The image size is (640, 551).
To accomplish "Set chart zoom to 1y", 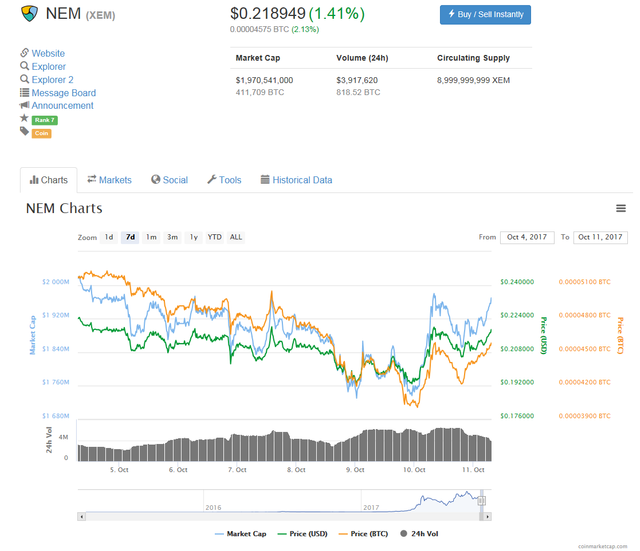I will pyautogui.click(x=194, y=237).
